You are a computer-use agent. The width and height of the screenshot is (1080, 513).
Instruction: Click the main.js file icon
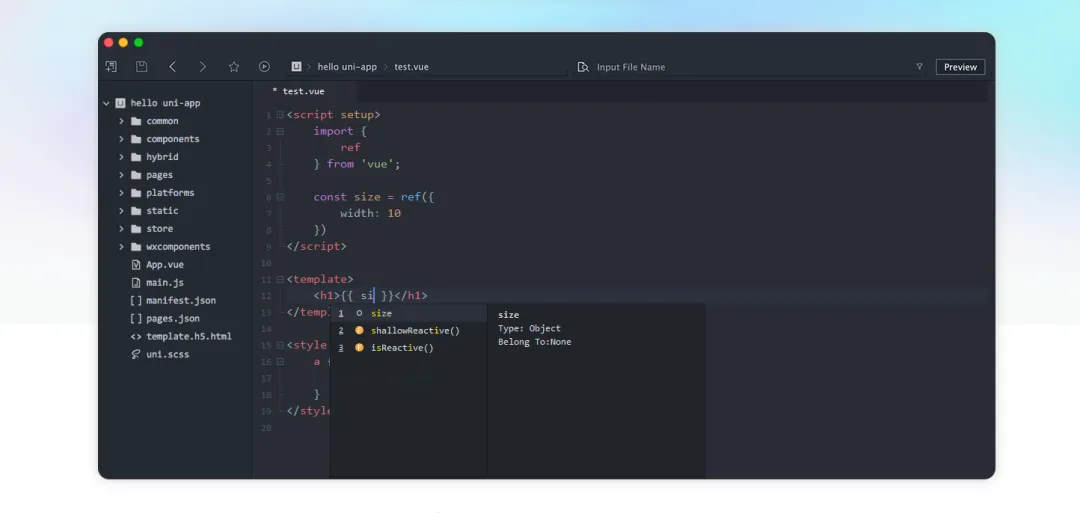(x=136, y=282)
